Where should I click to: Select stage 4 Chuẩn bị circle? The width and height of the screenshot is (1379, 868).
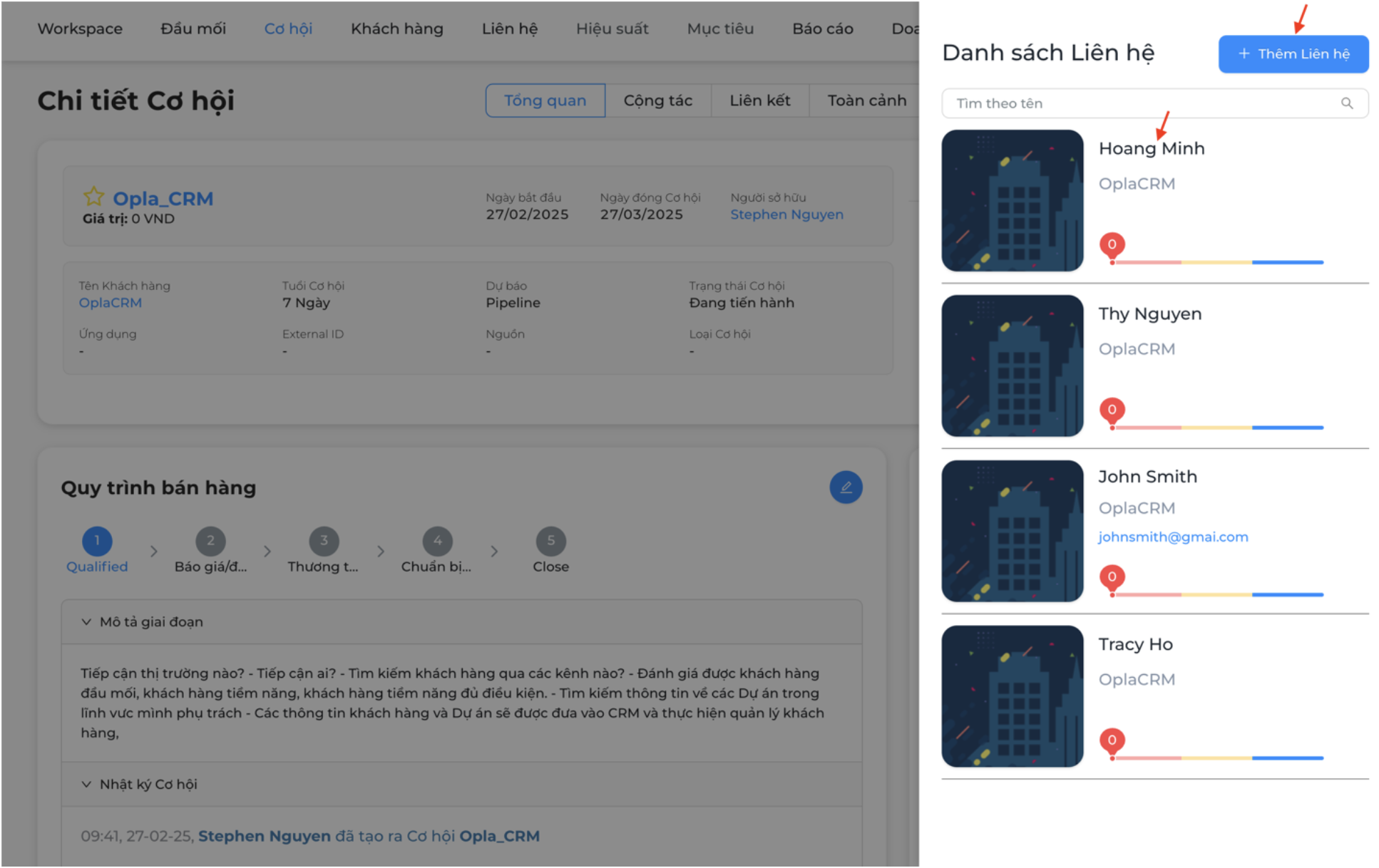click(x=437, y=541)
